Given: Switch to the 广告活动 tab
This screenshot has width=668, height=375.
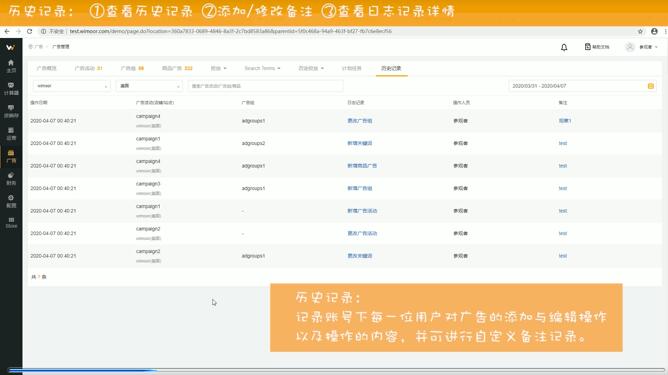Looking at the screenshot, I should coord(88,68).
